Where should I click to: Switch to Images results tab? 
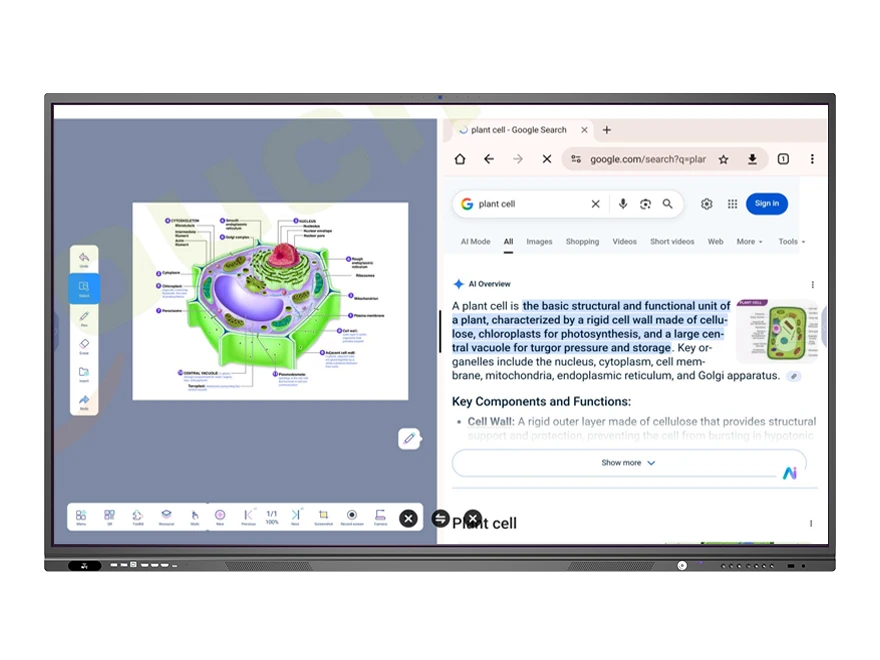coord(539,242)
